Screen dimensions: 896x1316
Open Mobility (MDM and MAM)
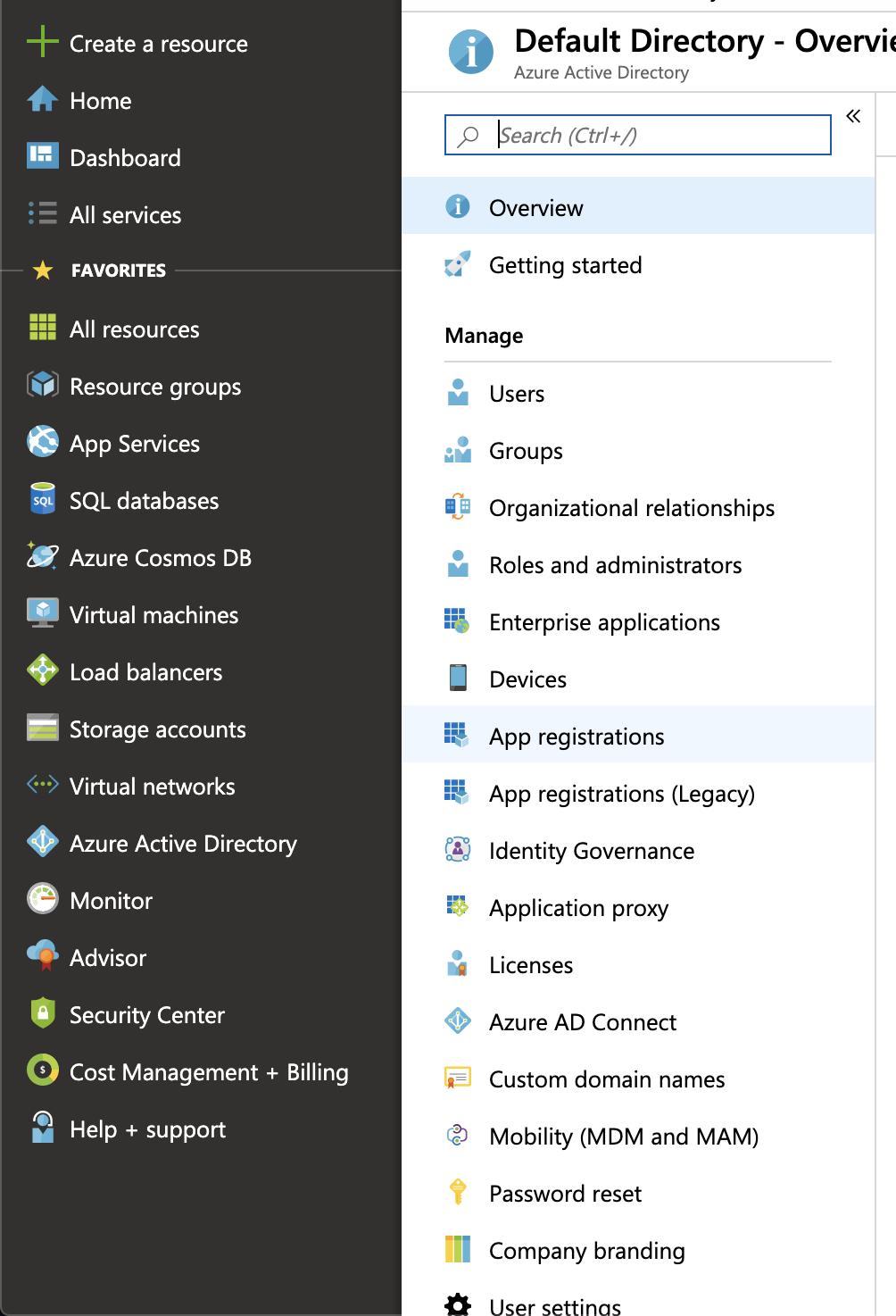coord(638,1136)
